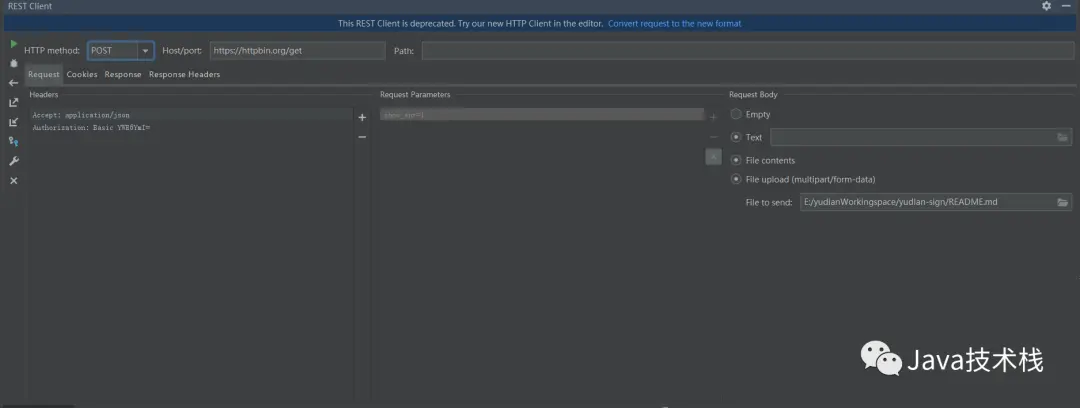Click the import request icon

[14, 122]
